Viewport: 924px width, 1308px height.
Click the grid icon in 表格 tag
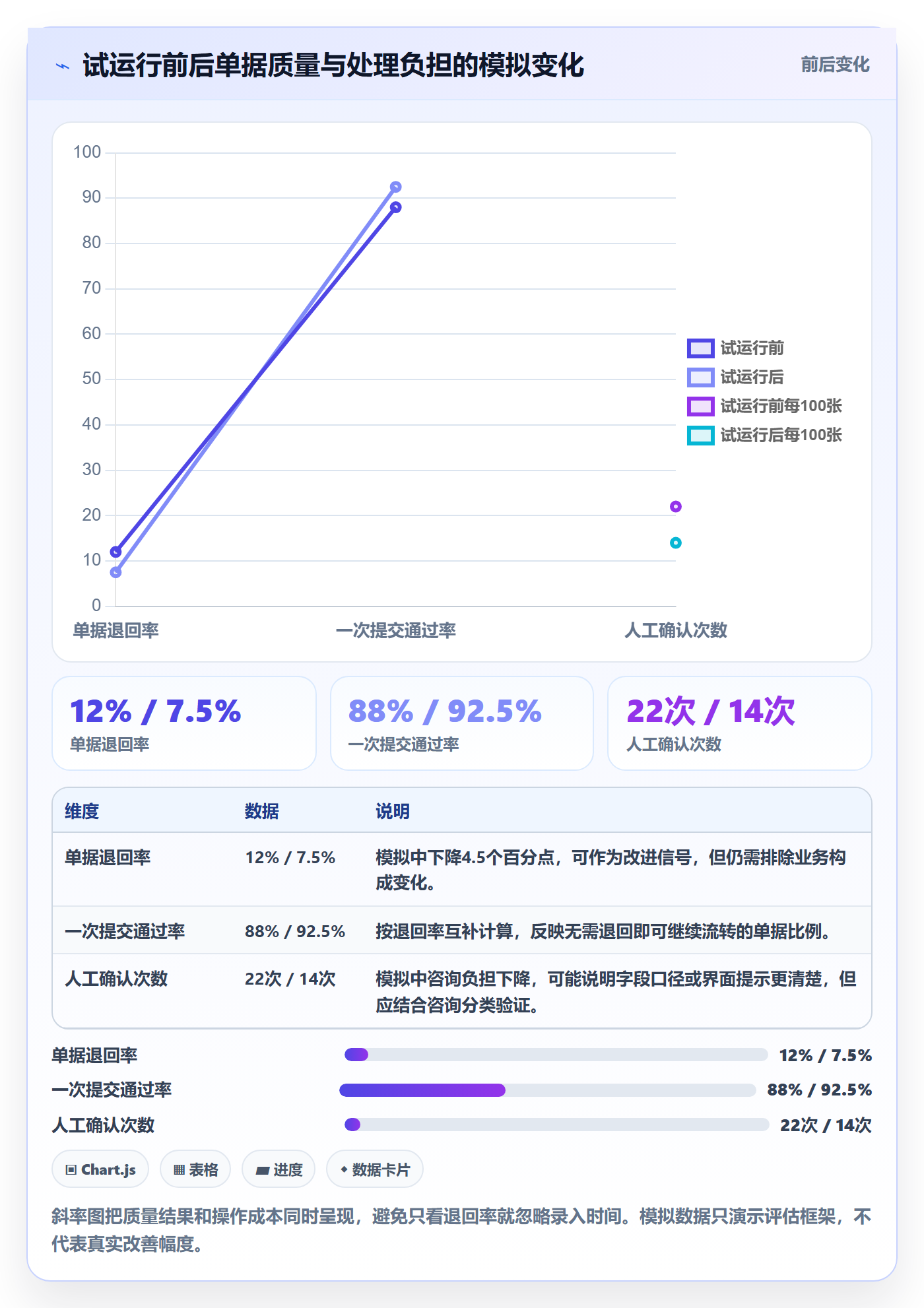(x=179, y=1169)
